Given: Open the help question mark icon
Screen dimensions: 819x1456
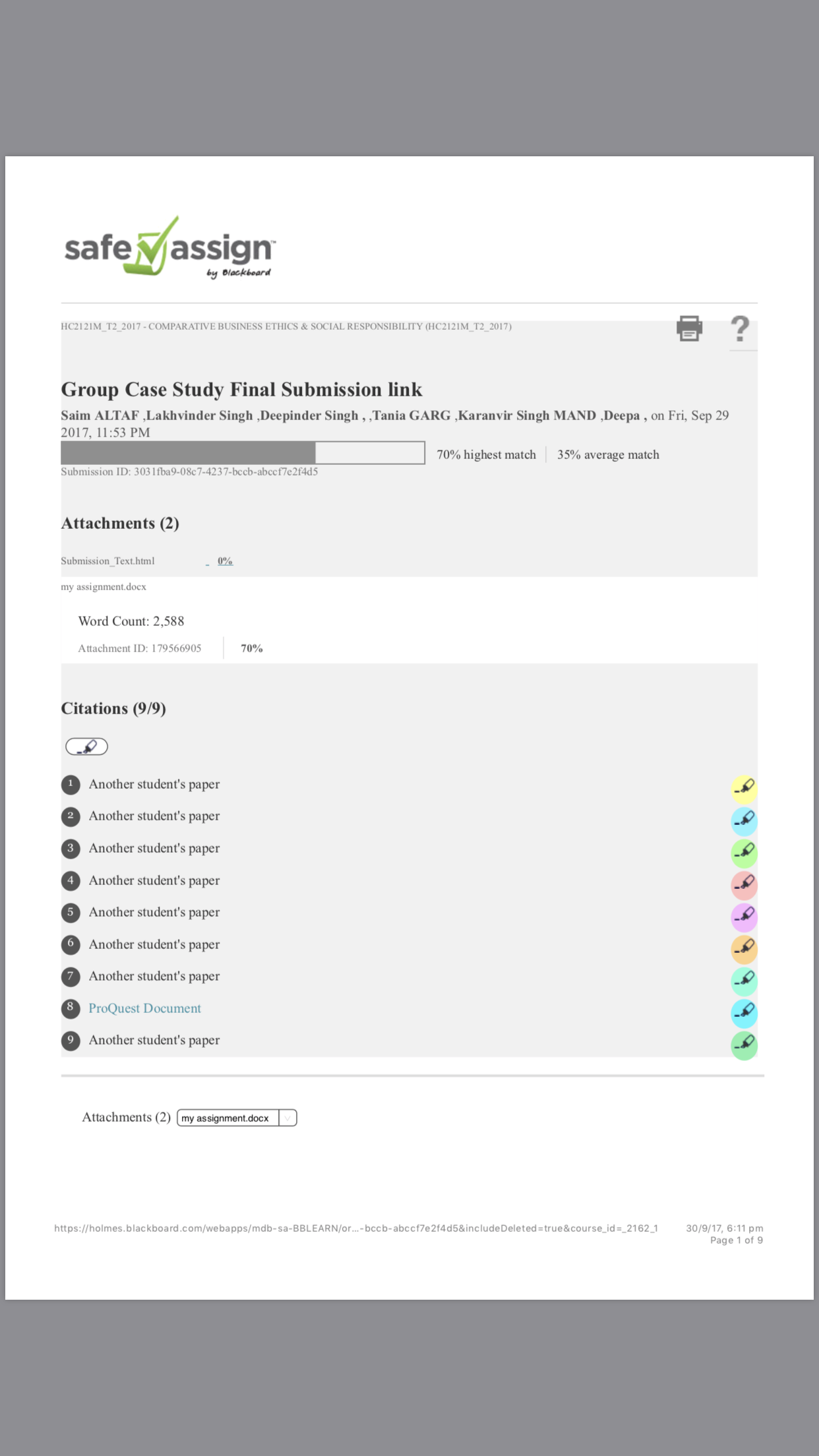Looking at the screenshot, I should pos(740,328).
